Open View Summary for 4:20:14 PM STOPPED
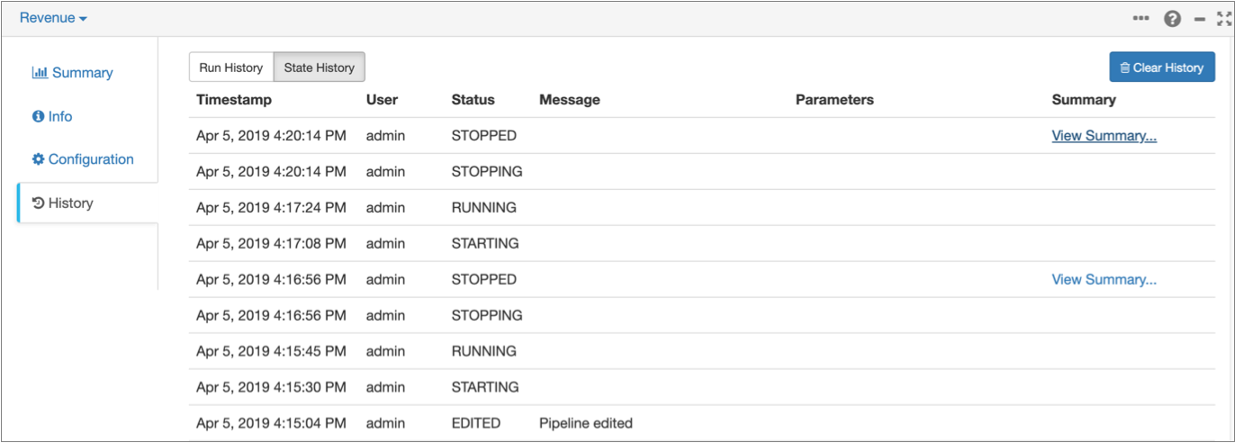The width and height of the screenshot is (1235, 443). 1103,136
